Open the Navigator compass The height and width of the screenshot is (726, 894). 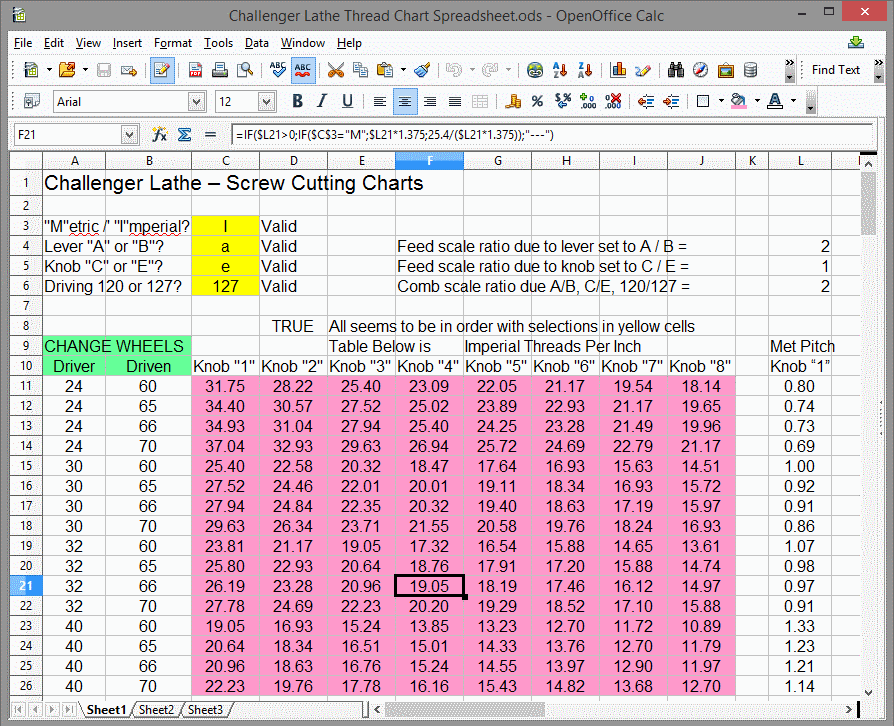[701, 70]
